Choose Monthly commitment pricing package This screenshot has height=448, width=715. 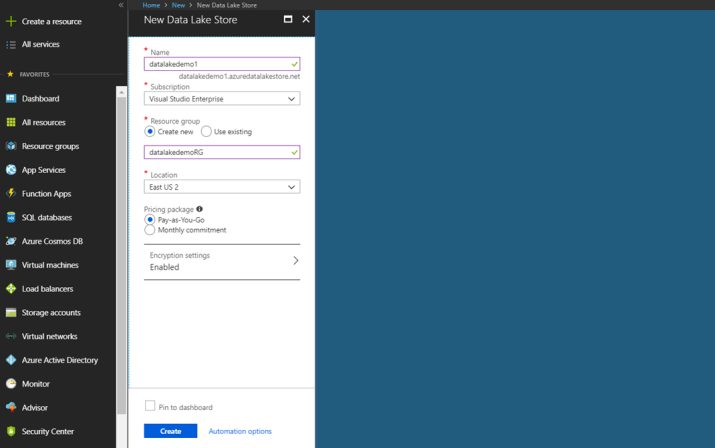click(150, 230)
